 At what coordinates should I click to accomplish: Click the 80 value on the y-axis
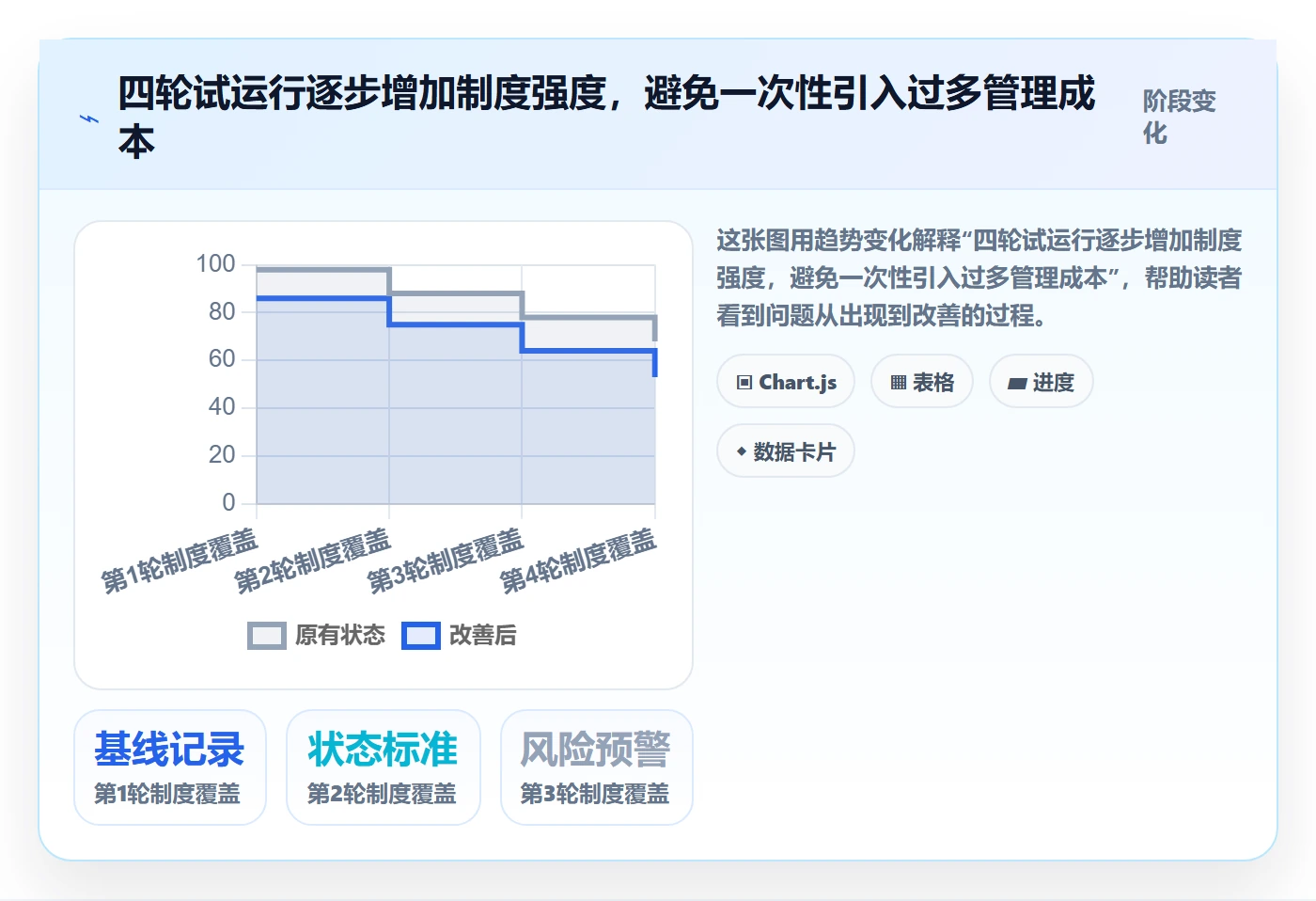[x=222, y=312]
